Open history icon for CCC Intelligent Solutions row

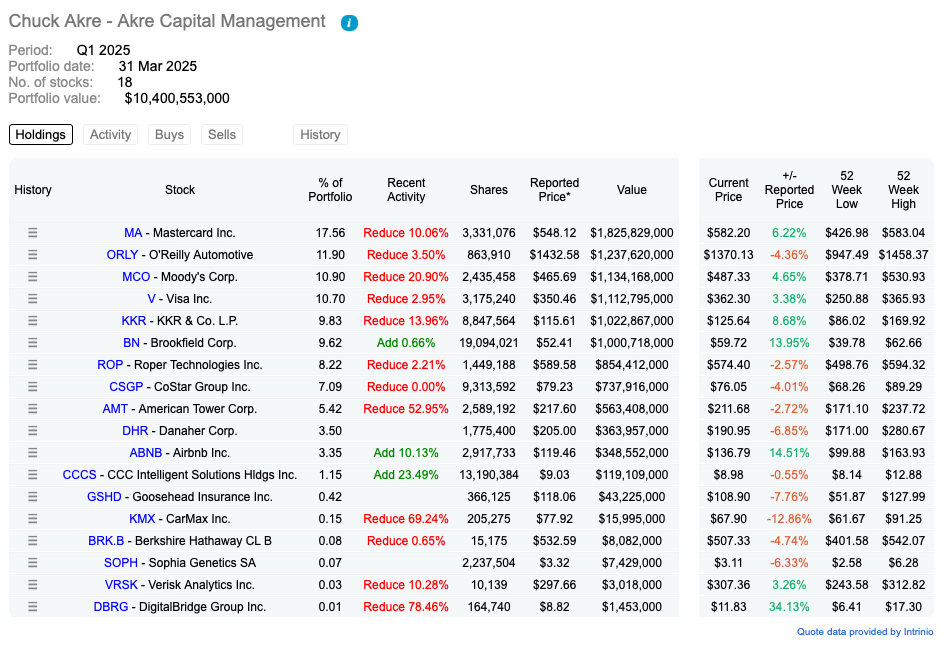[33, 475]
